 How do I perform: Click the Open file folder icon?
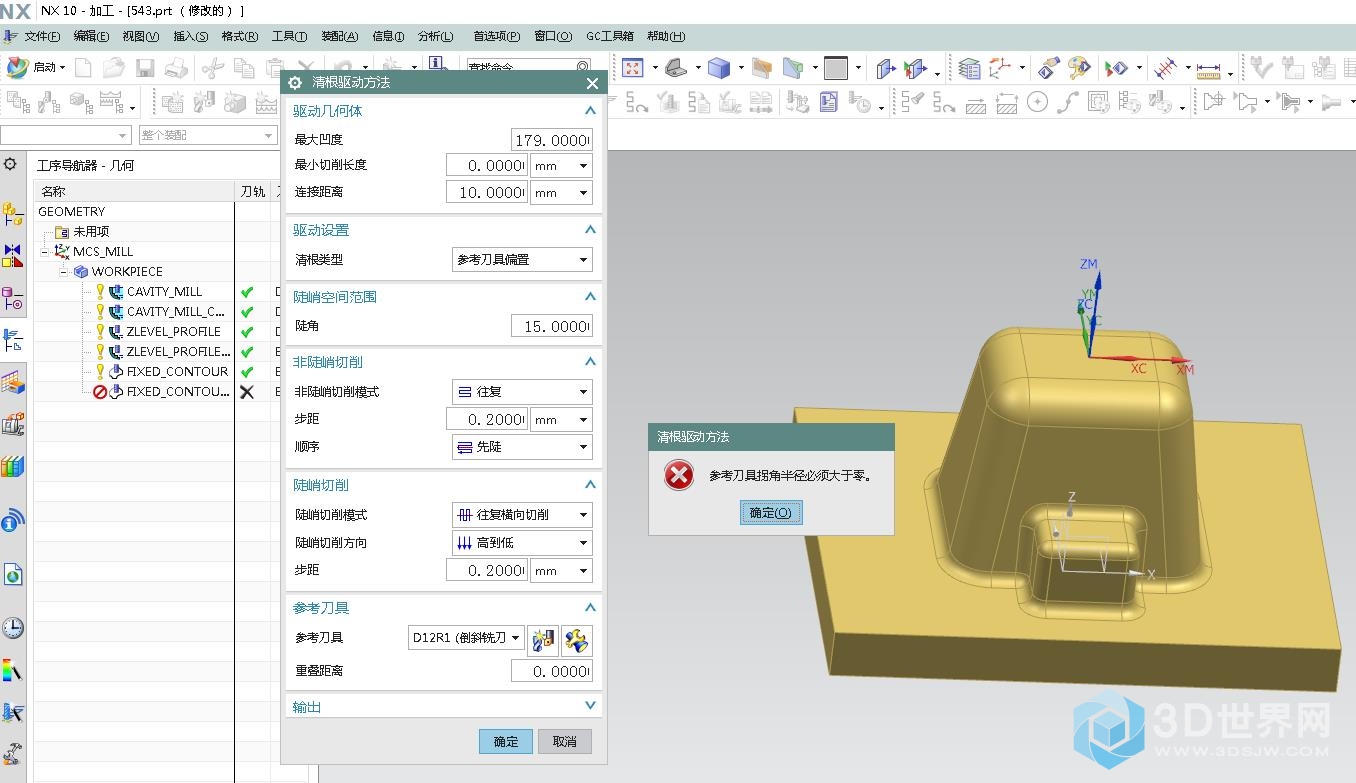click(x=114, y=68)
